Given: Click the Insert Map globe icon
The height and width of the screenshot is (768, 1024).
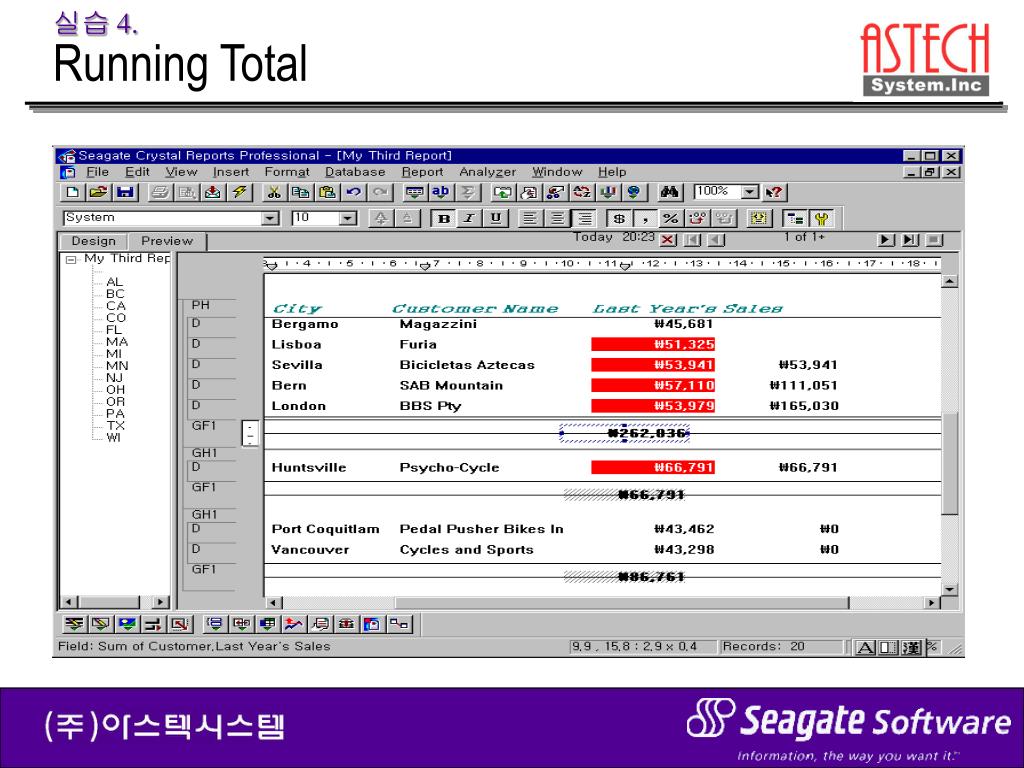Looking at the screenshot, I should coord(634,192).
